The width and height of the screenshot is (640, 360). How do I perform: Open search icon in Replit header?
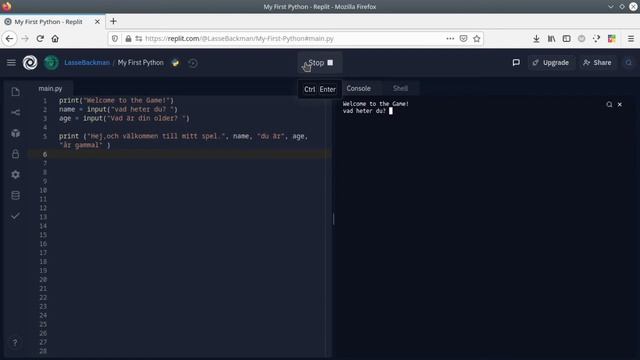coord(629,62)
